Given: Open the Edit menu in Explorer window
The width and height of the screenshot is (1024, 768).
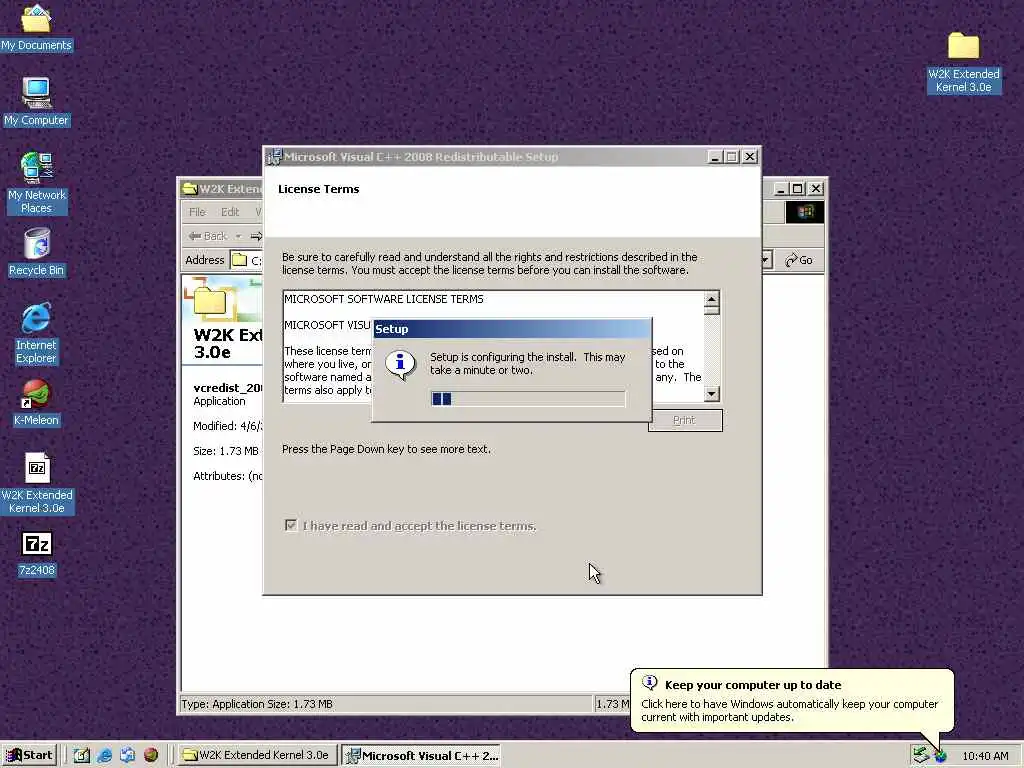Looking at the screenshot, I should point(230,212).
